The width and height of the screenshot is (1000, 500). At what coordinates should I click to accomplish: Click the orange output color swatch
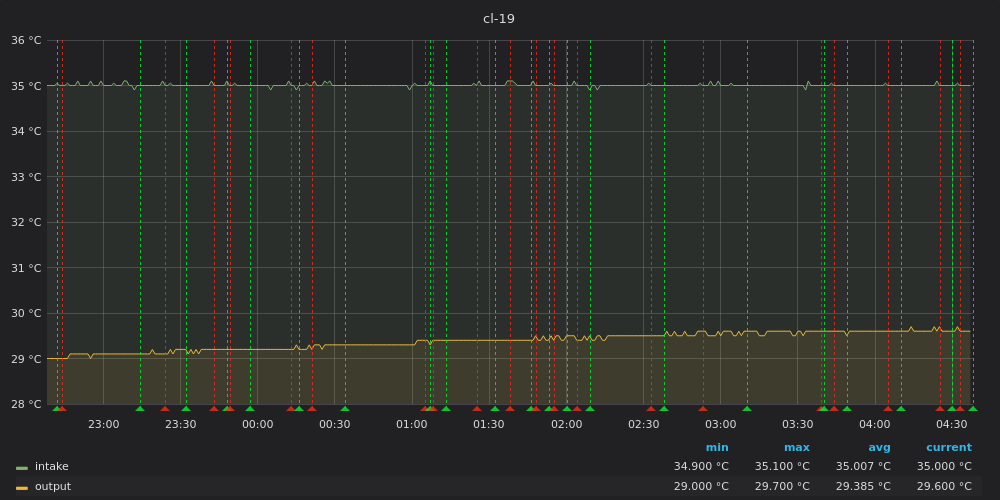(x=21, y=488)
